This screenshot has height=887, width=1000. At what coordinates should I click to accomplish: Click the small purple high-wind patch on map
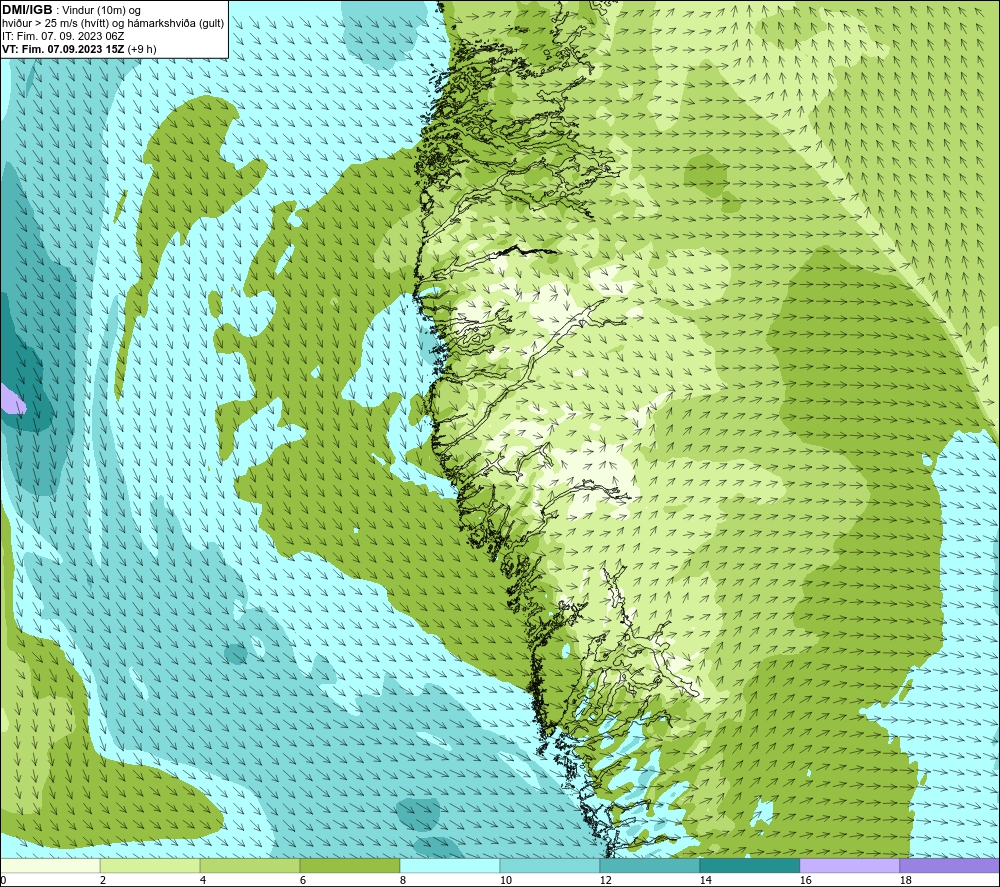12,400
